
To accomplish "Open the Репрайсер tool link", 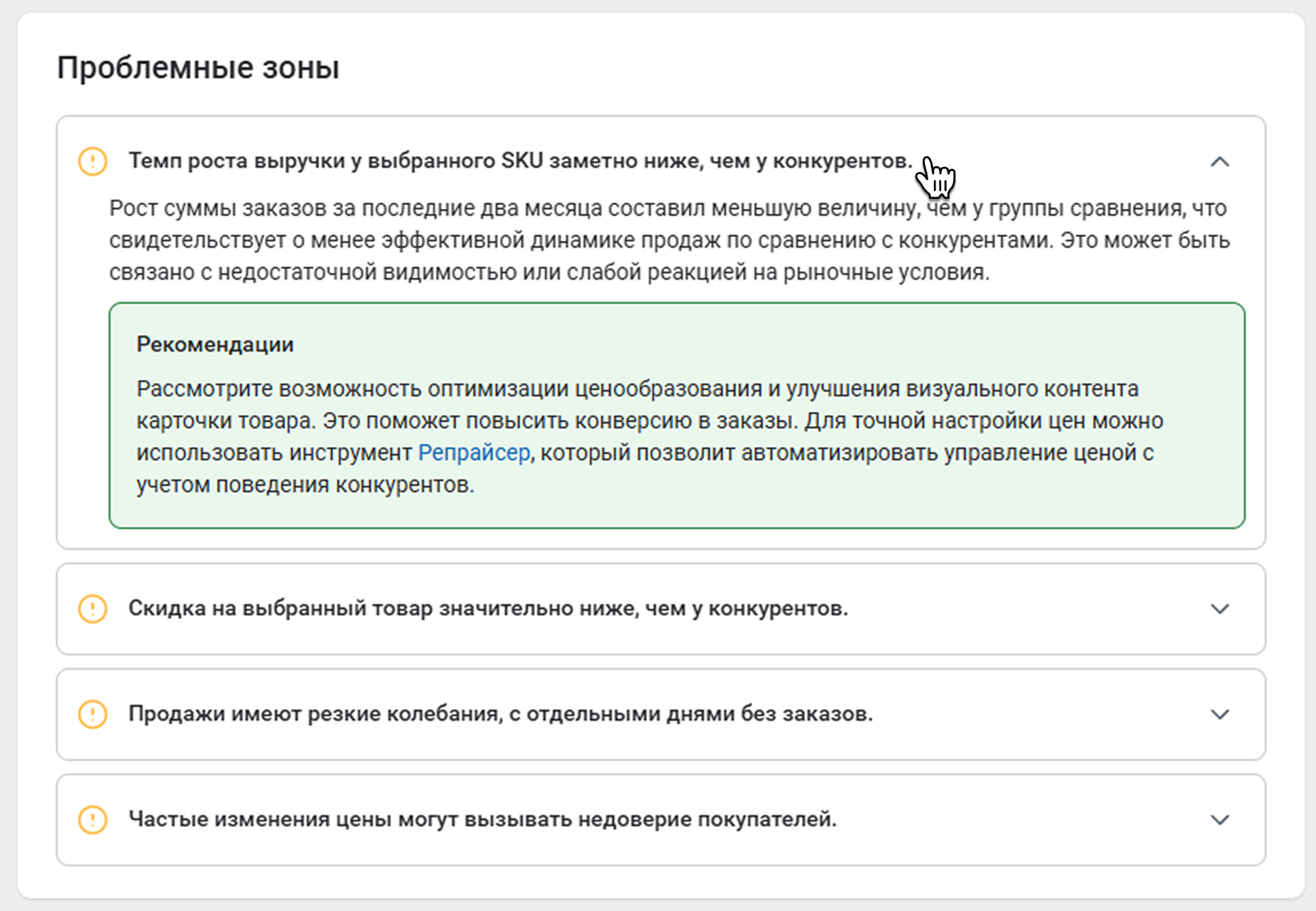I will point(474,453).
